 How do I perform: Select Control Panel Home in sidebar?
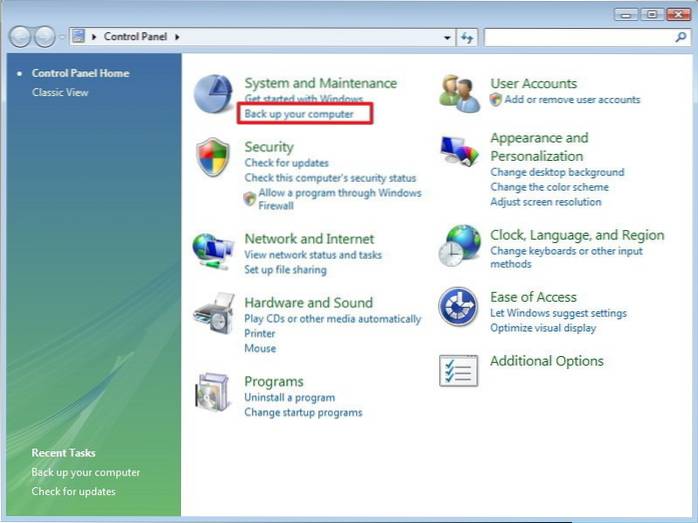coord(80,73)
